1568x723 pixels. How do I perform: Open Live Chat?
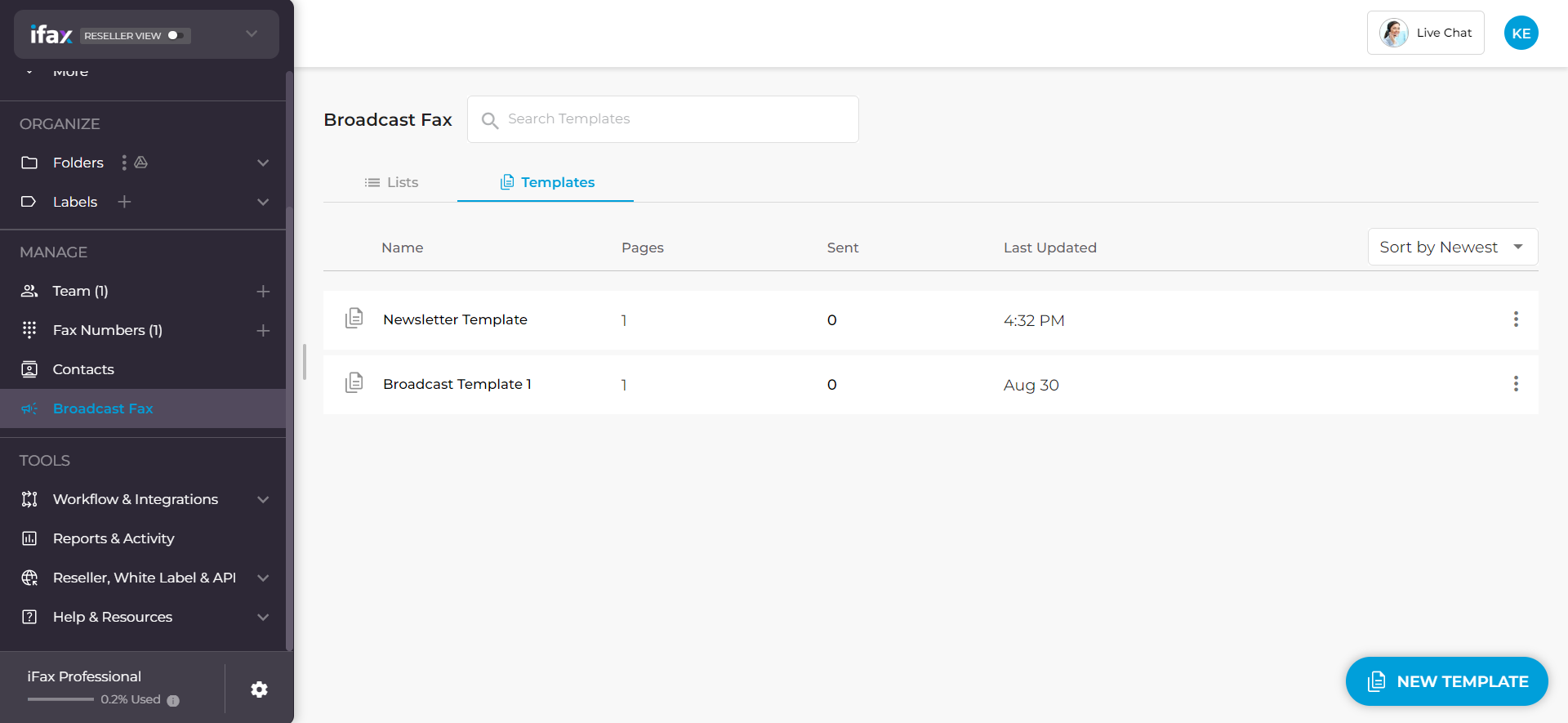click(x=1426, y=33)
